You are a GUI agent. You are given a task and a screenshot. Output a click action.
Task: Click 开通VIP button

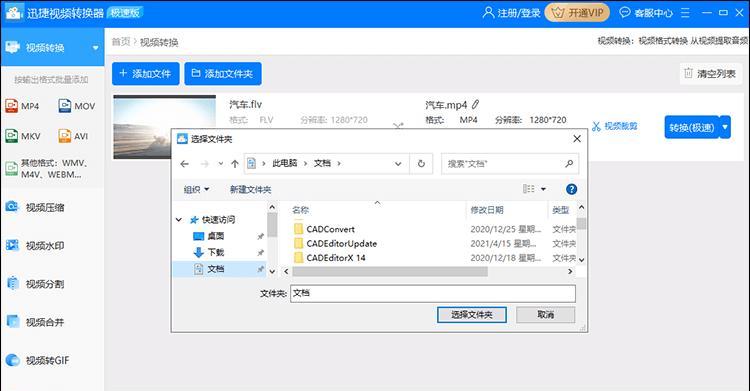pos(577,13)
